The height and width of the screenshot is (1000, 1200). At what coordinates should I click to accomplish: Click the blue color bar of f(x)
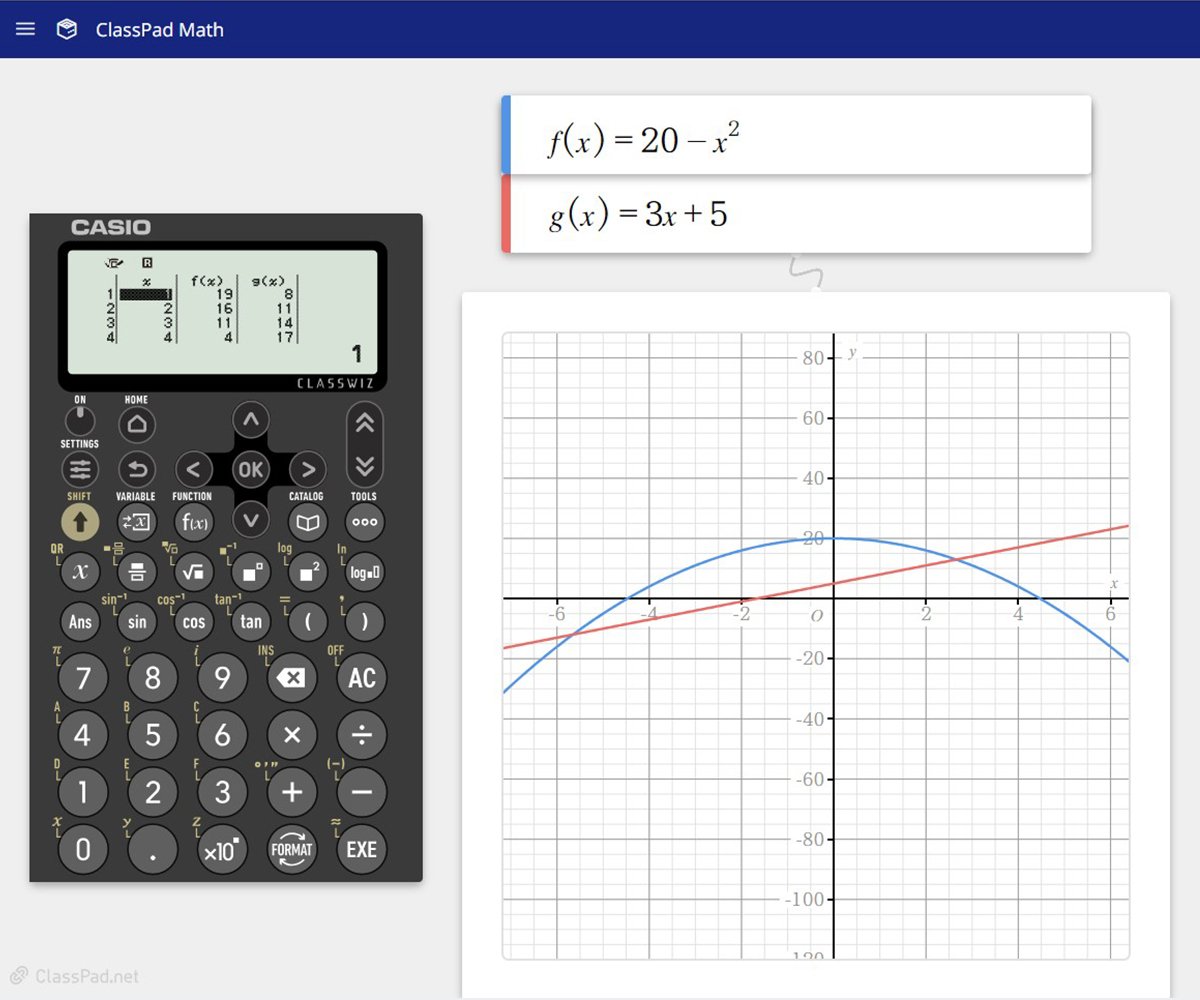pos(506,135)
